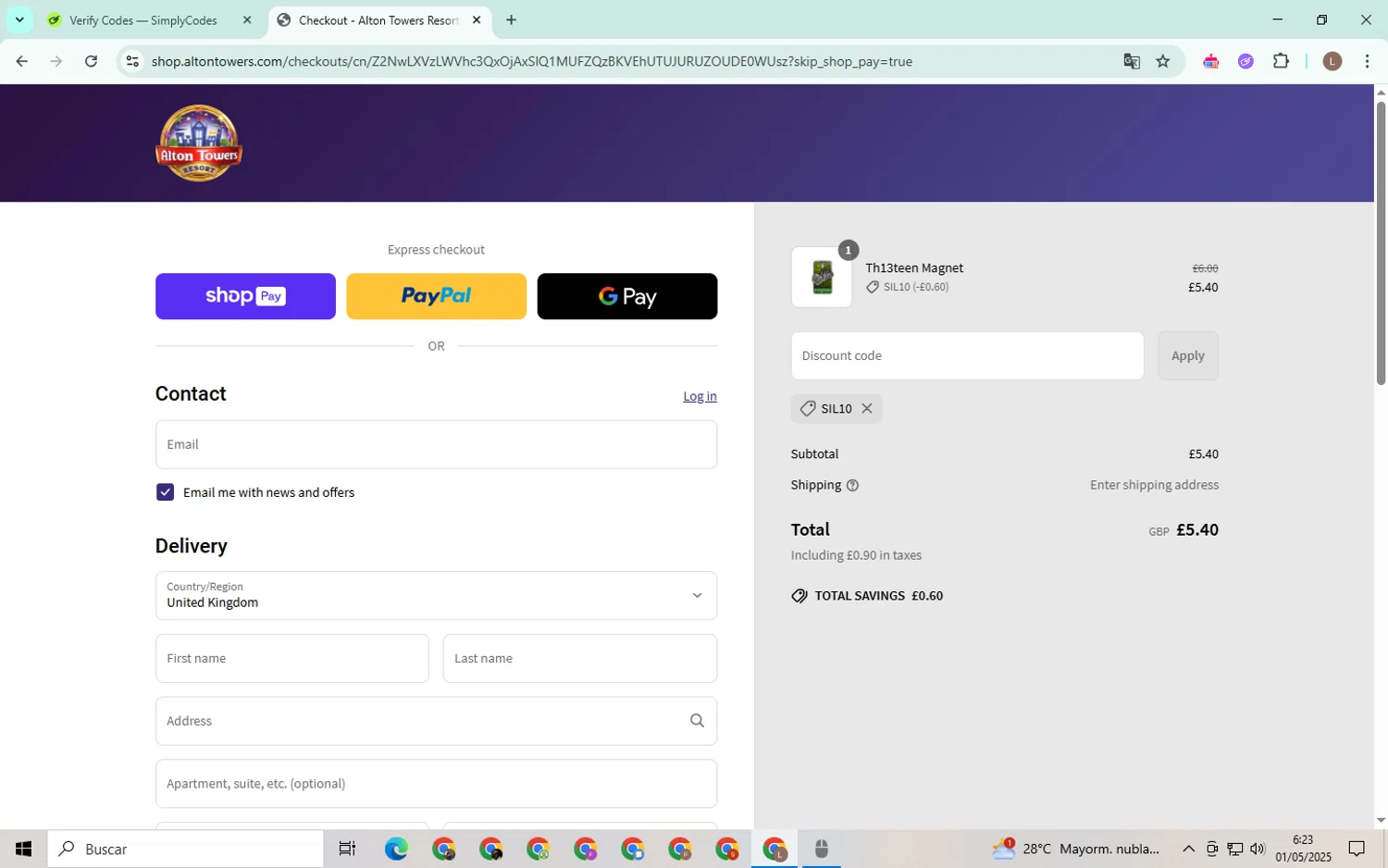Expand the Country/Region dropdown
This screenshot has width=1388, height=868.
[x=436, y=595]
